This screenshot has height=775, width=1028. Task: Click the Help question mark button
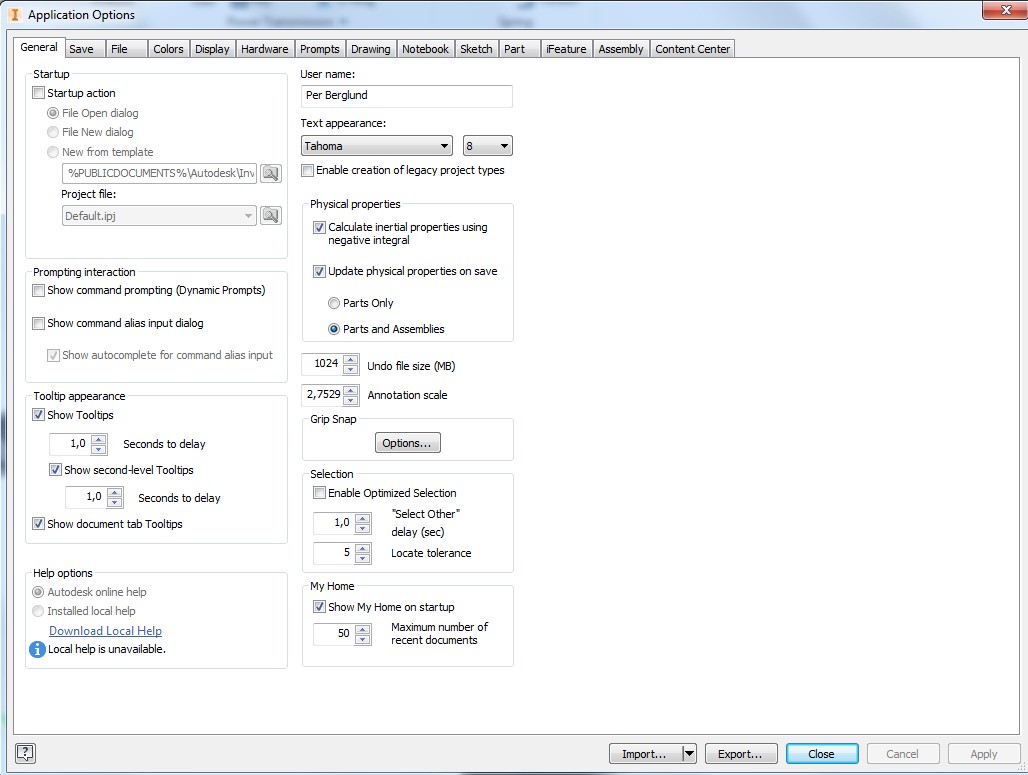(x=23, y=753)
